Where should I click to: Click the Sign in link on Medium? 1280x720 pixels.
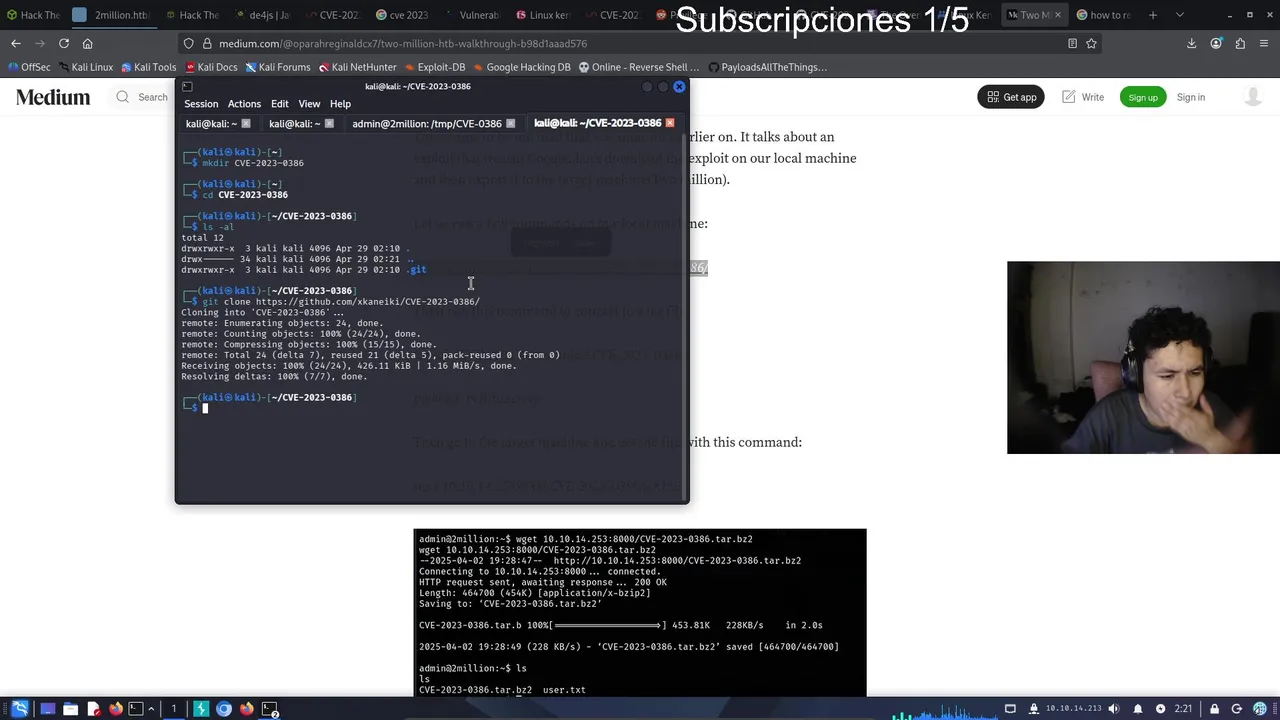click(1191, 97)
